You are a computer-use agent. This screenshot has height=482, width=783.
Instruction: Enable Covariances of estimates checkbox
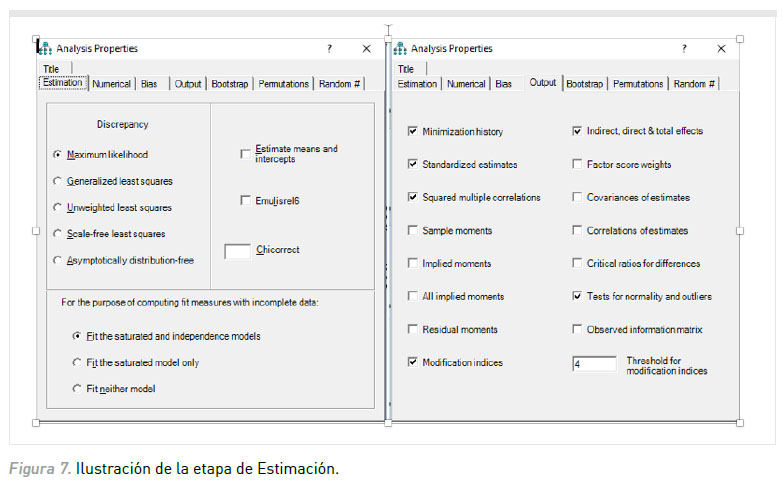pos(577,197)
